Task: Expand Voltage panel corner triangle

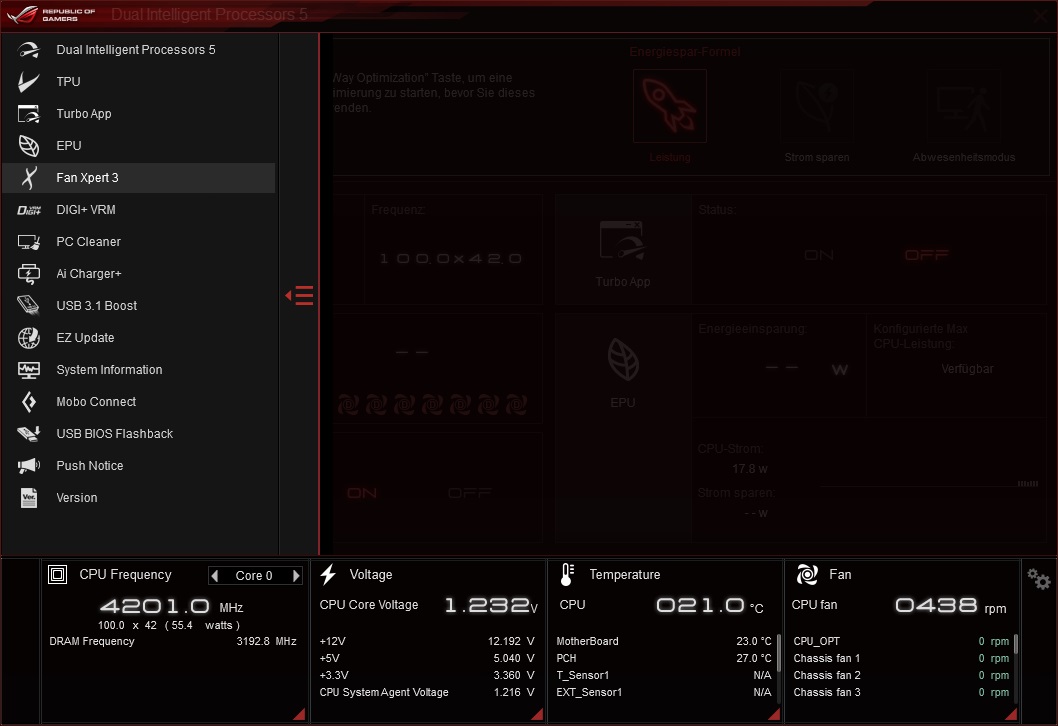Action: [537, 714]
